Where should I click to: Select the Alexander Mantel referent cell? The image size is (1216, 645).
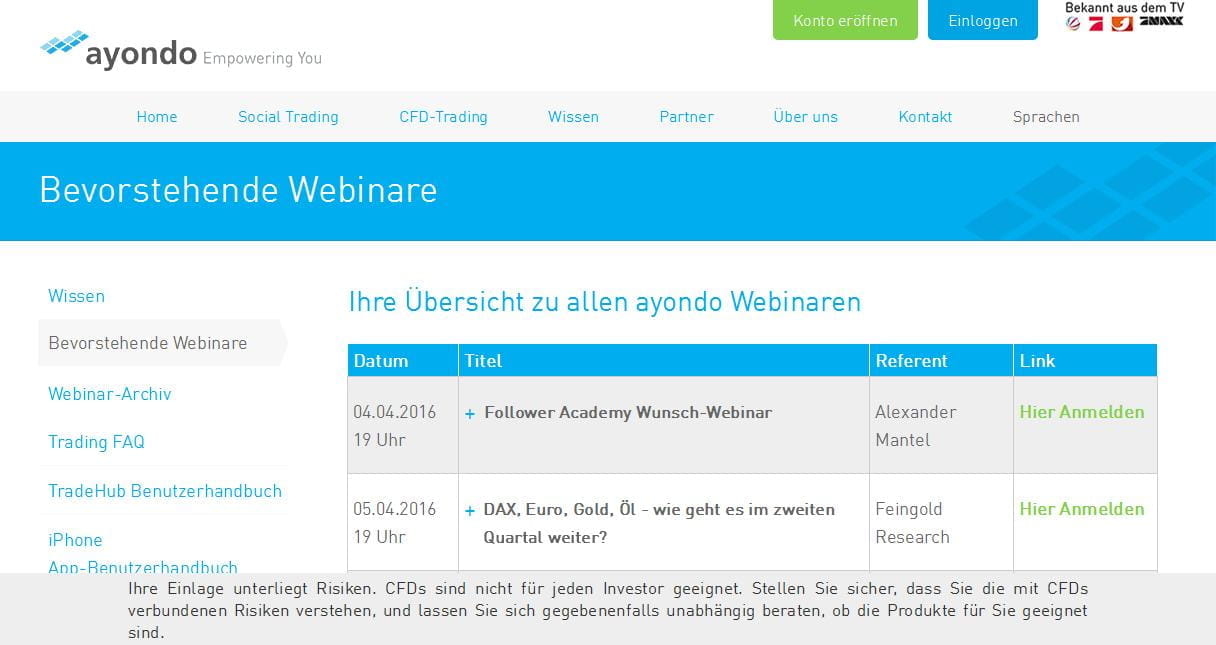tap(941, 425)
